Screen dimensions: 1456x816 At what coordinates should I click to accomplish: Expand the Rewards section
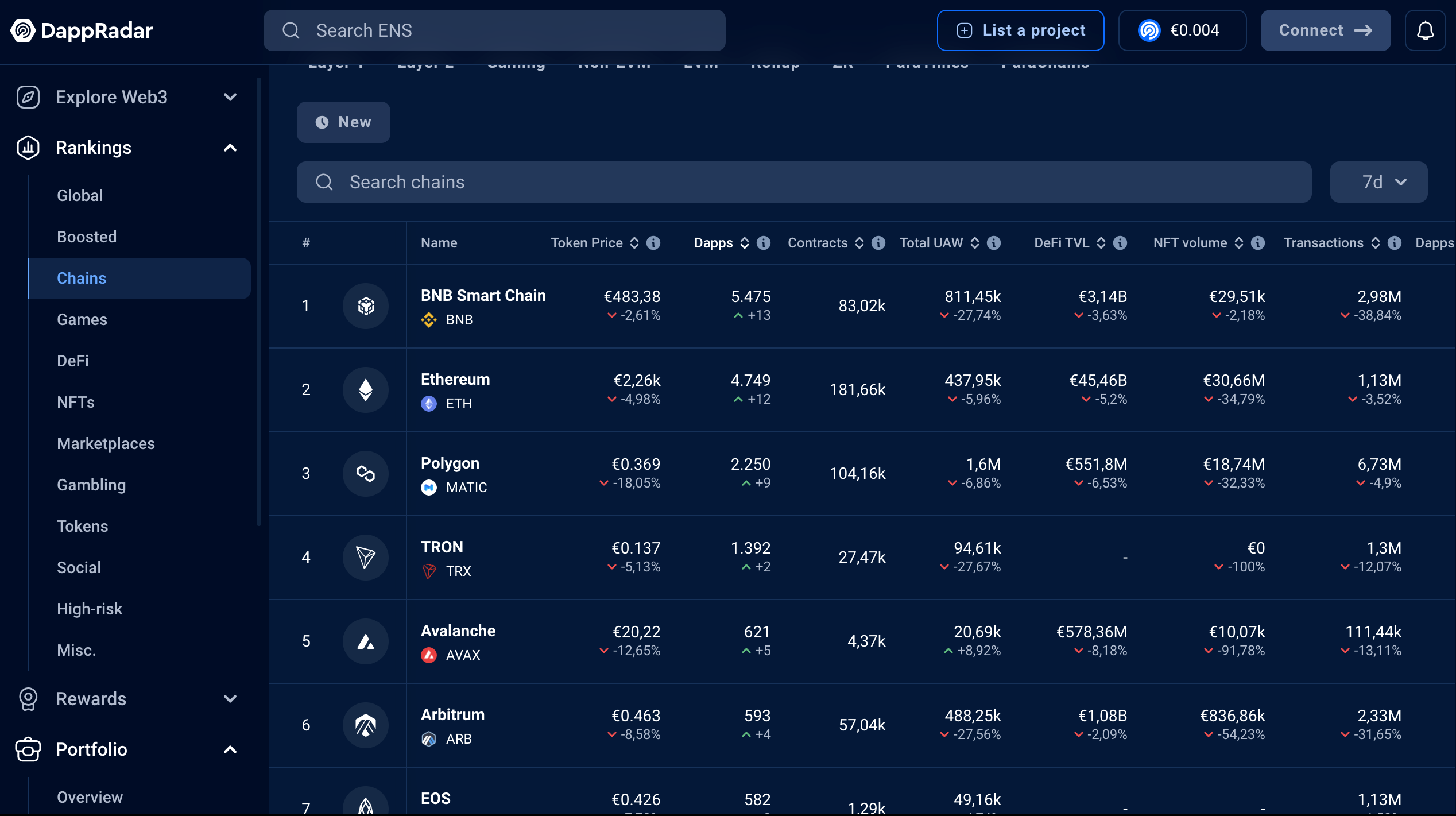pyautogui.click(x=230, y=699)
